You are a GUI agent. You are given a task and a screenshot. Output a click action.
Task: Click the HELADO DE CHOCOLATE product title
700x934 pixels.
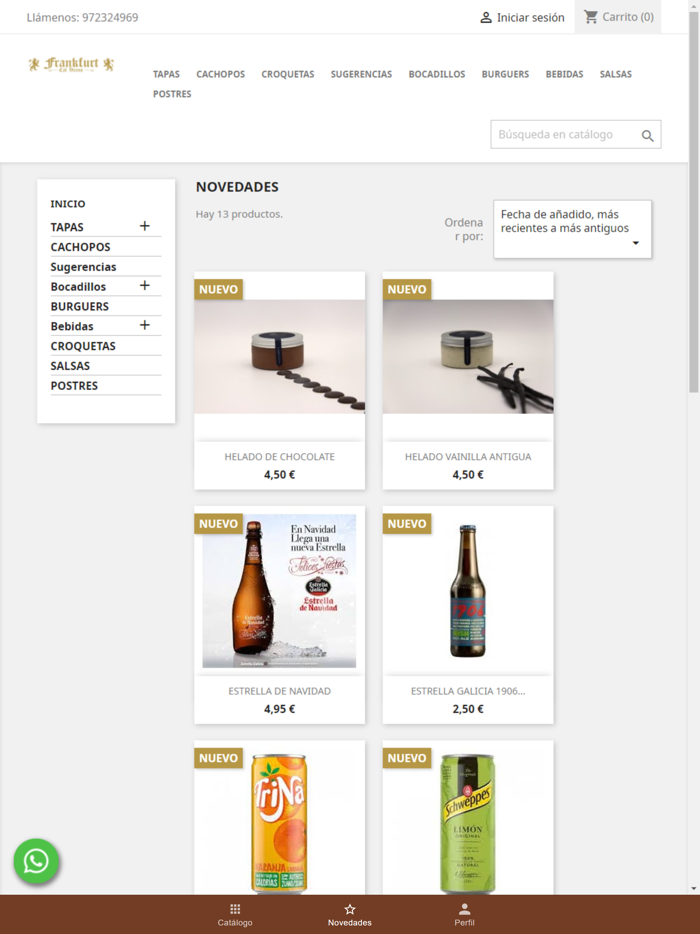click(x=279, y=457)
